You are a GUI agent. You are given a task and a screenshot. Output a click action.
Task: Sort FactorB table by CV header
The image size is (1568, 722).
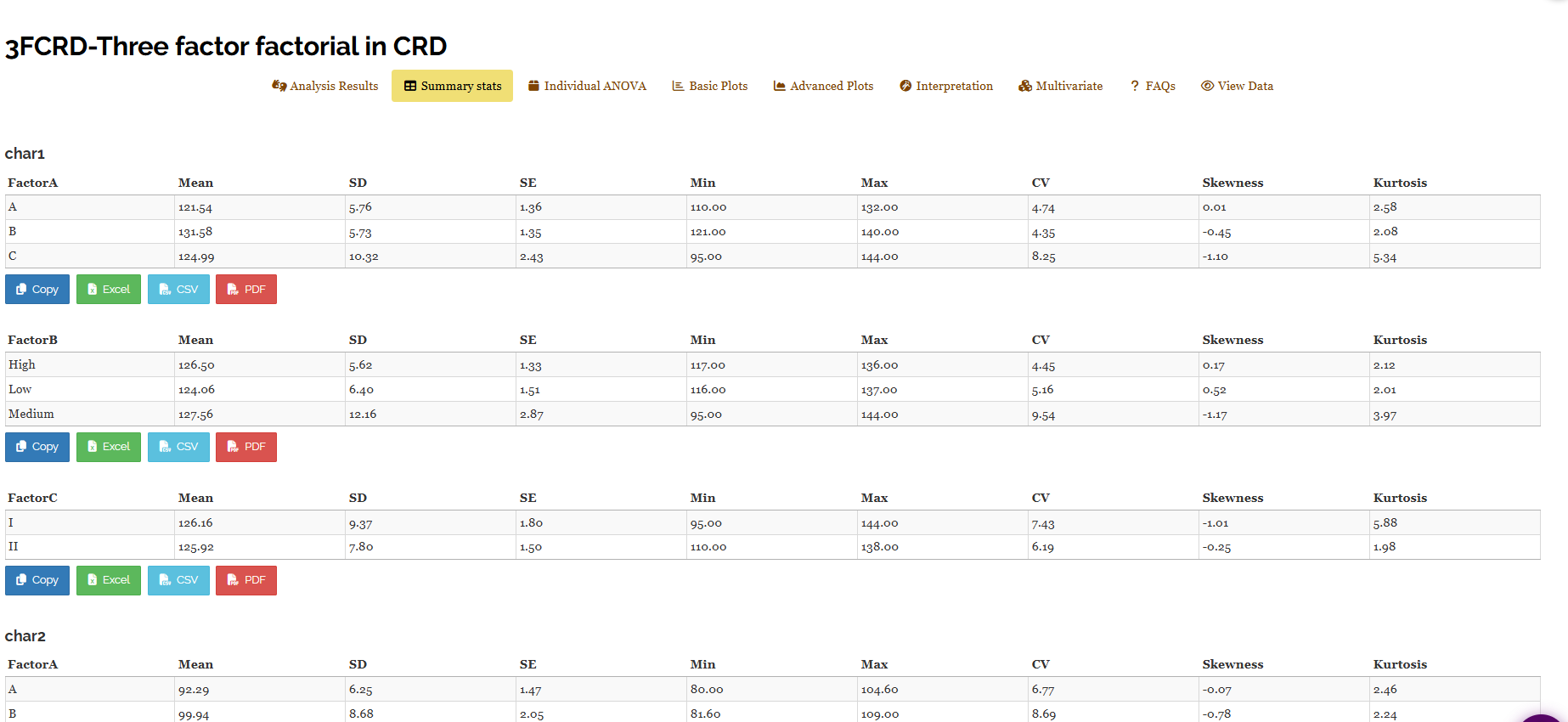(1041, 340)
